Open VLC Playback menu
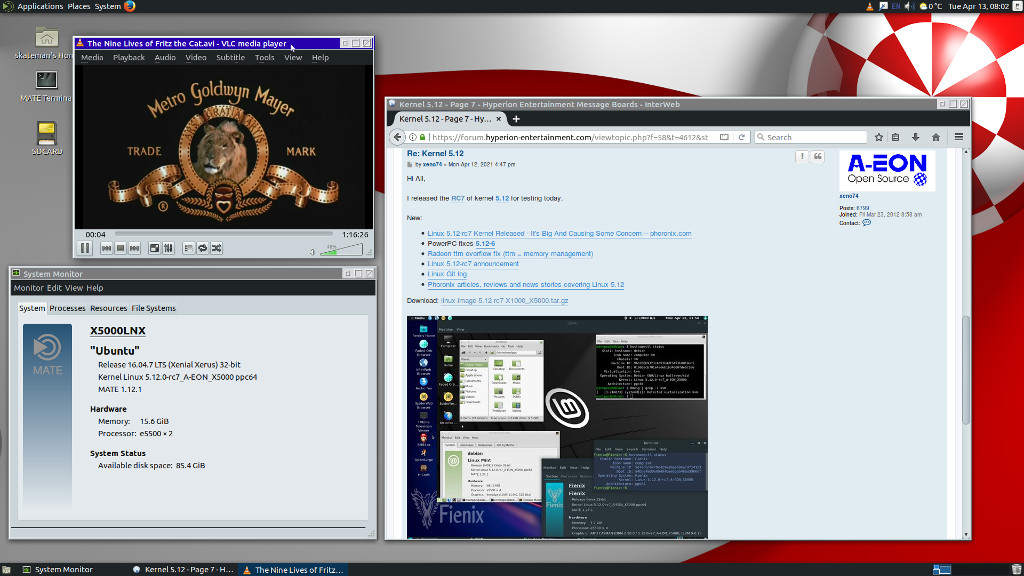1024x576 pixels. coord(129,57)
